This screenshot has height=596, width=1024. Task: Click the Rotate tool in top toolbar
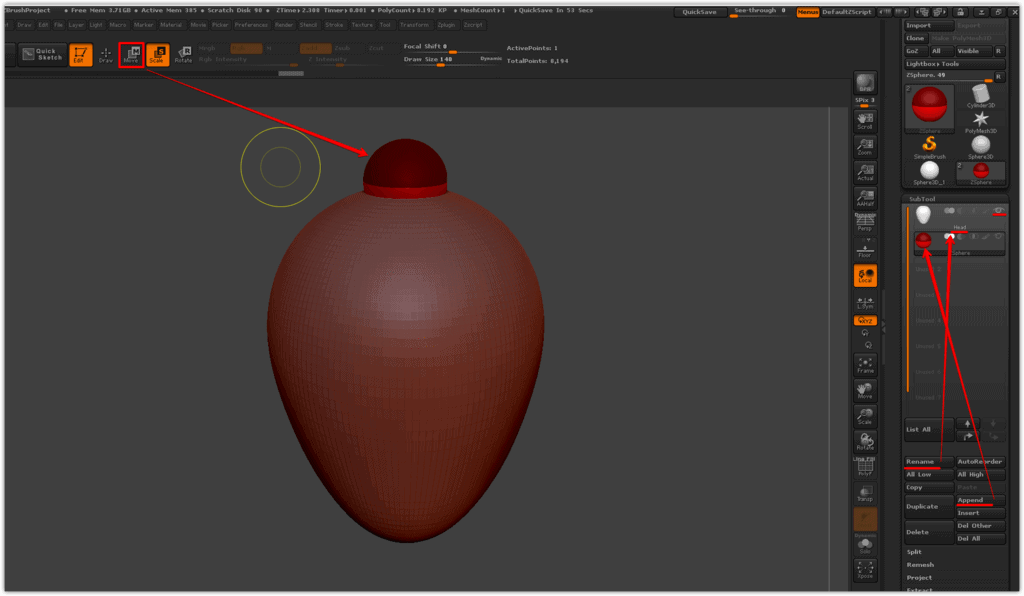(x=183, y=55)
